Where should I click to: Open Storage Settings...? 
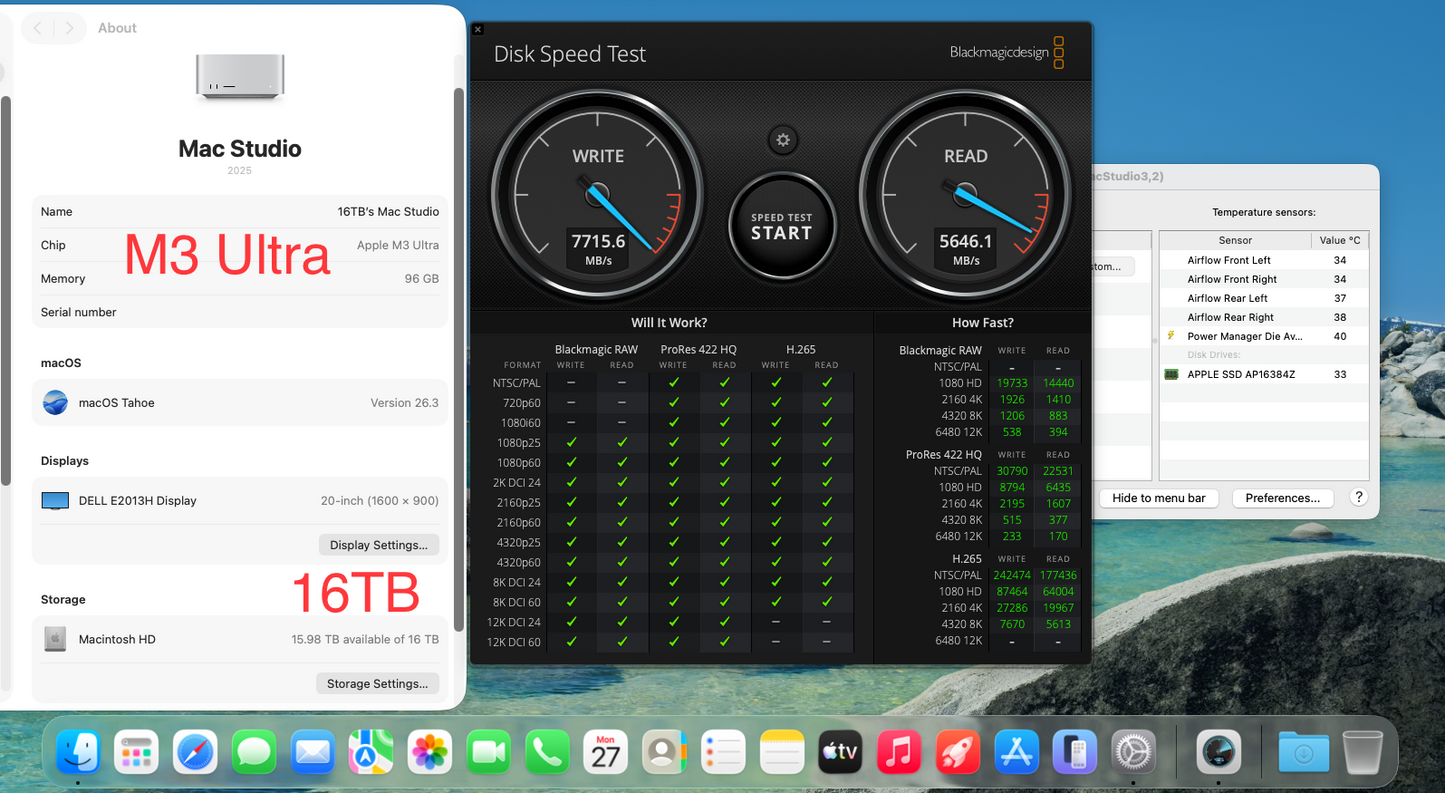pyautogui.click(x=378, y=684)
